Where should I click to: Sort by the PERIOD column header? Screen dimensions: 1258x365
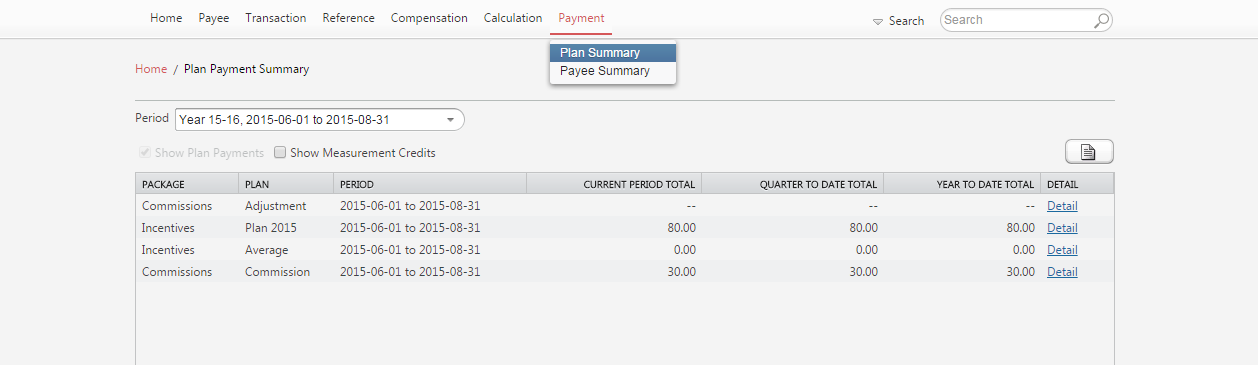(430, 184)
